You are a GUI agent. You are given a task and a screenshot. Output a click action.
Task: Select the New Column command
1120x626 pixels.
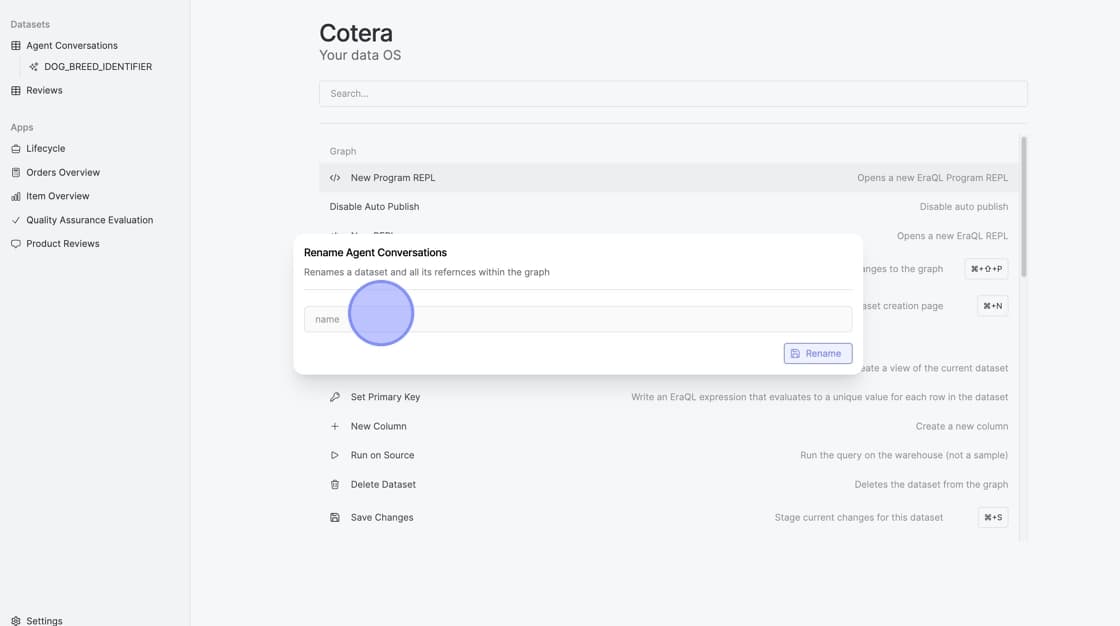378,427
